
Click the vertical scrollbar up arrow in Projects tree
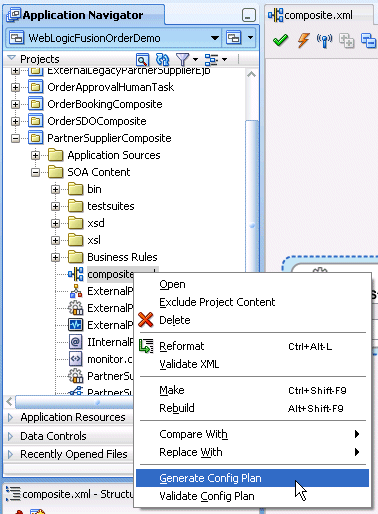click(252, 75)
